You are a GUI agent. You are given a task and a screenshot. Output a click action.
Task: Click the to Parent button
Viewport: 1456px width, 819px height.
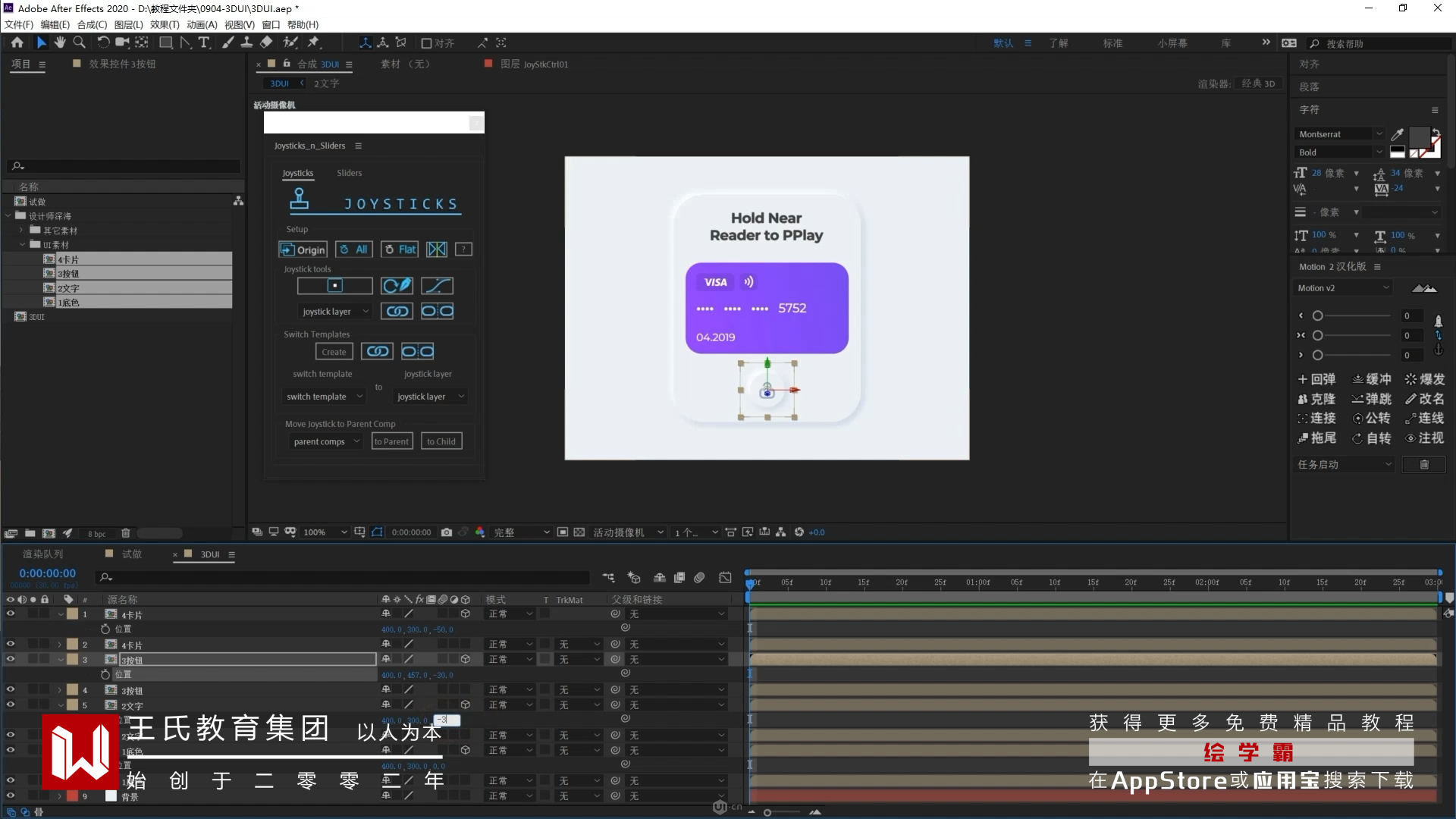(x=391, y=441)
